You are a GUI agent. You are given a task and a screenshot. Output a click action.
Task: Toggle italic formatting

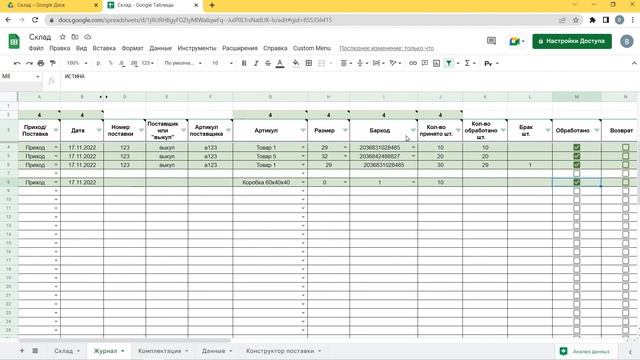click(256, 63)
